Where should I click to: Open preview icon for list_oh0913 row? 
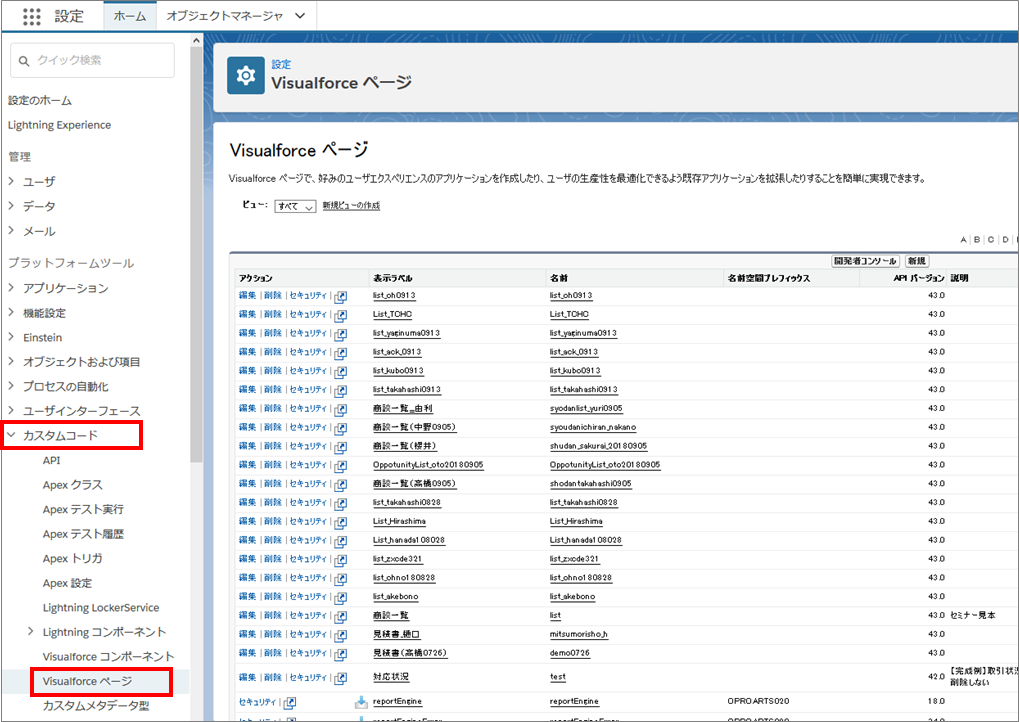coord(341,296)
